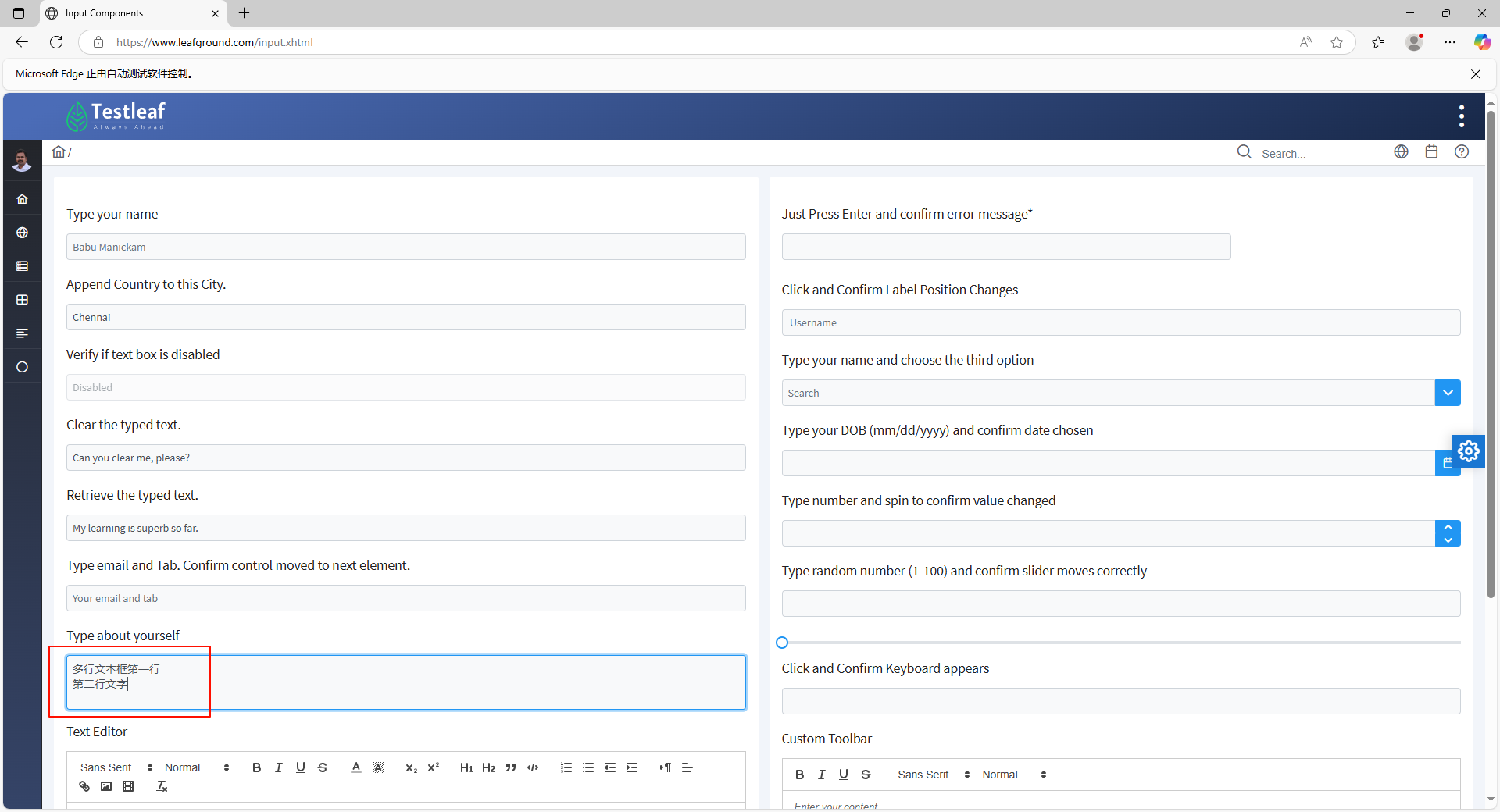Toggle strikethrough in the Custom Toolbar
The height and width of the screenshot is (812, 1500).
866,775
